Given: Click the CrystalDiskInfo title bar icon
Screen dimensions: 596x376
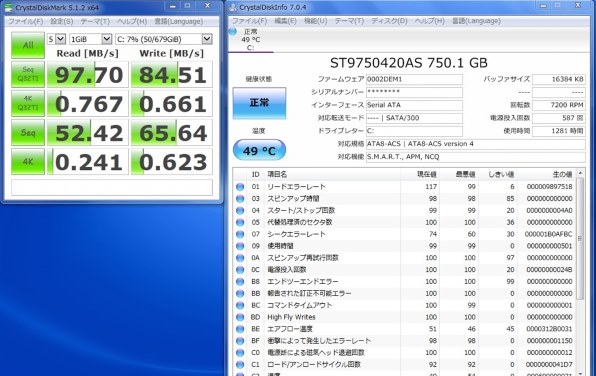Looking at the screenshot, I should click(x=233, y=7).
